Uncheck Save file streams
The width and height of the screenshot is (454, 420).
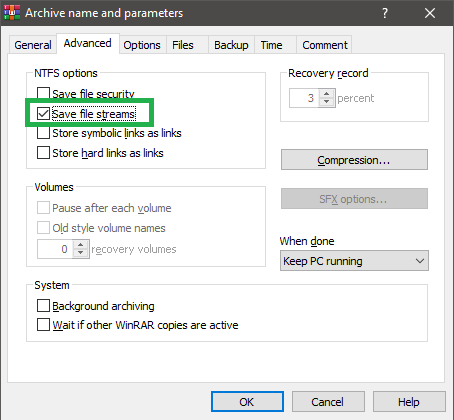tap(43, 114)
